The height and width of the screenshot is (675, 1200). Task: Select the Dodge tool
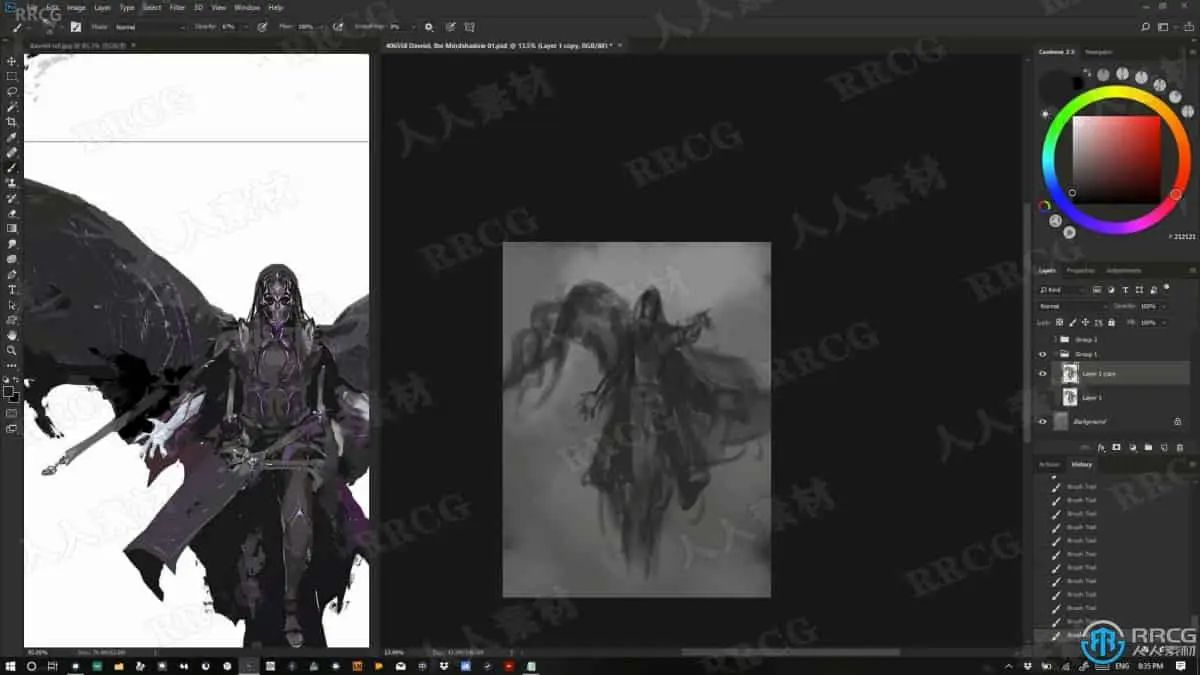point(12,259)
